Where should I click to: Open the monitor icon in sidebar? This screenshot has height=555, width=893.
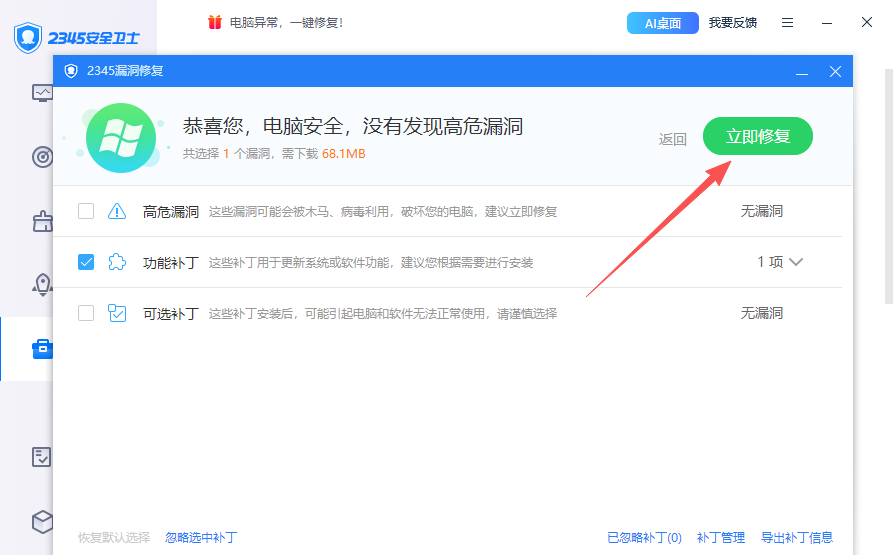coord(42,93)
